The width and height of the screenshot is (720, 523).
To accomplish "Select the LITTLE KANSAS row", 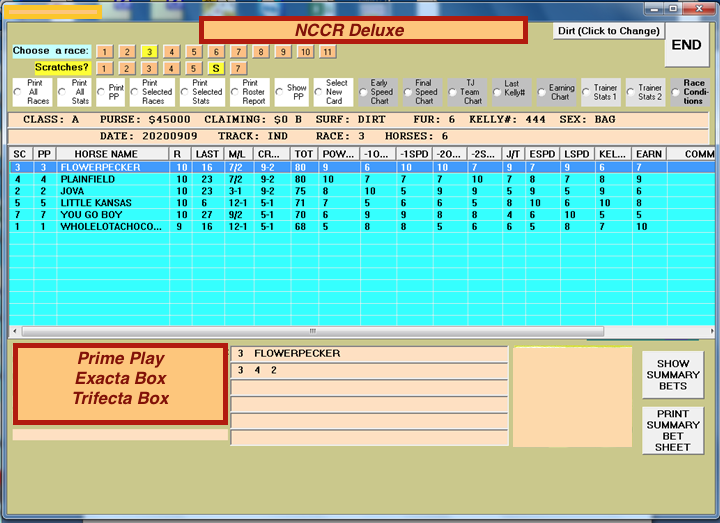I will coord(362,203).
